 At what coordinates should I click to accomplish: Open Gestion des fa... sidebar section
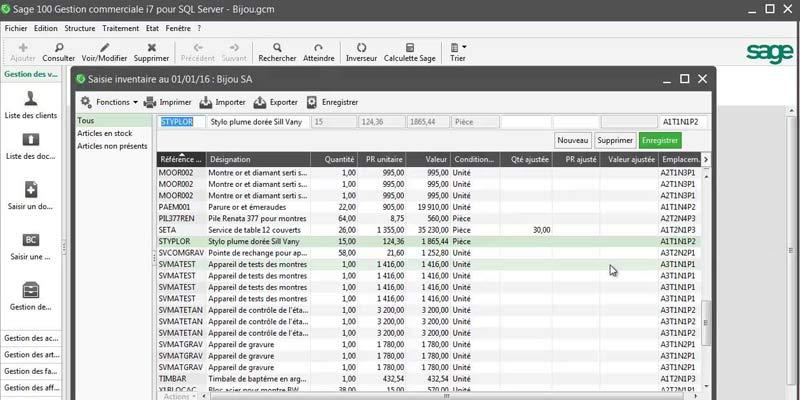tap(31, 371)
